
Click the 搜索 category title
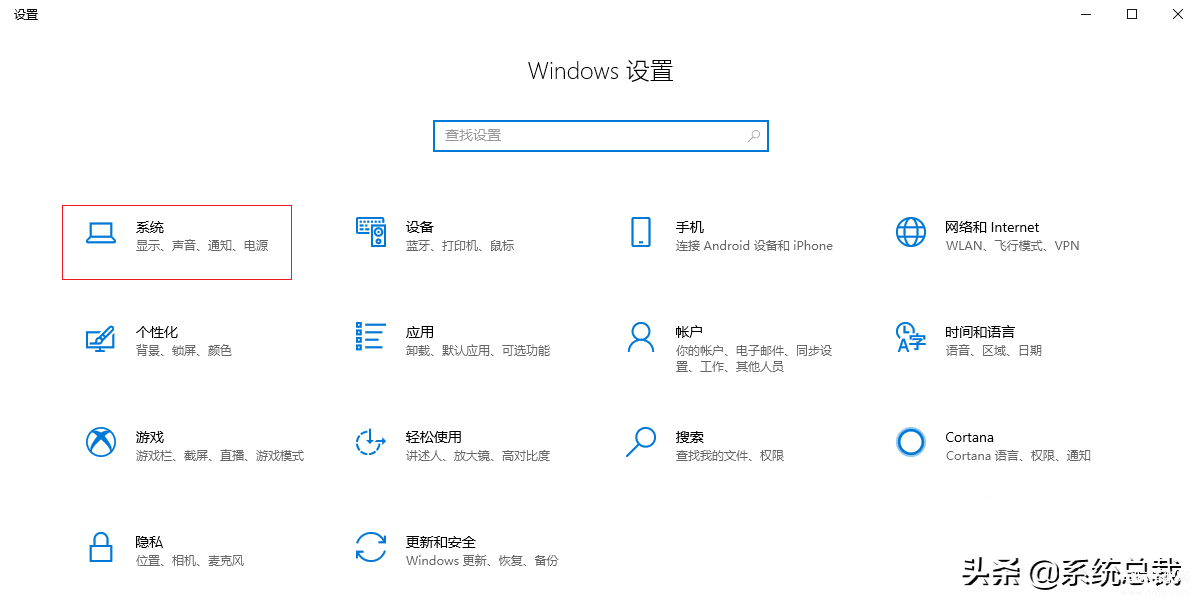point(690,437)
